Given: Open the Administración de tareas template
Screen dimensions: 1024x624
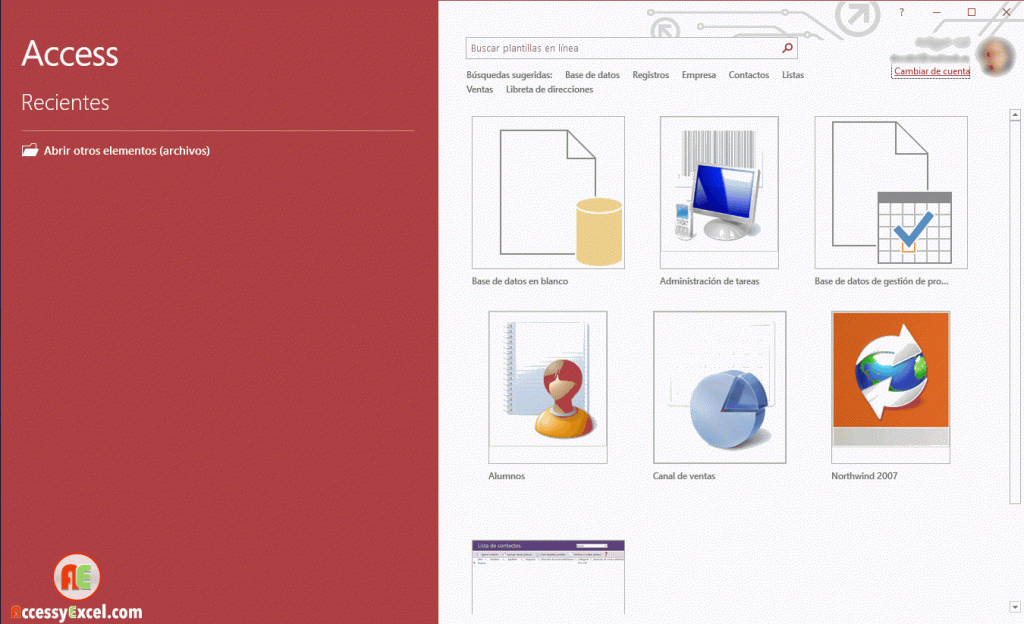Looking at the screenshot, I should point(719,192).
